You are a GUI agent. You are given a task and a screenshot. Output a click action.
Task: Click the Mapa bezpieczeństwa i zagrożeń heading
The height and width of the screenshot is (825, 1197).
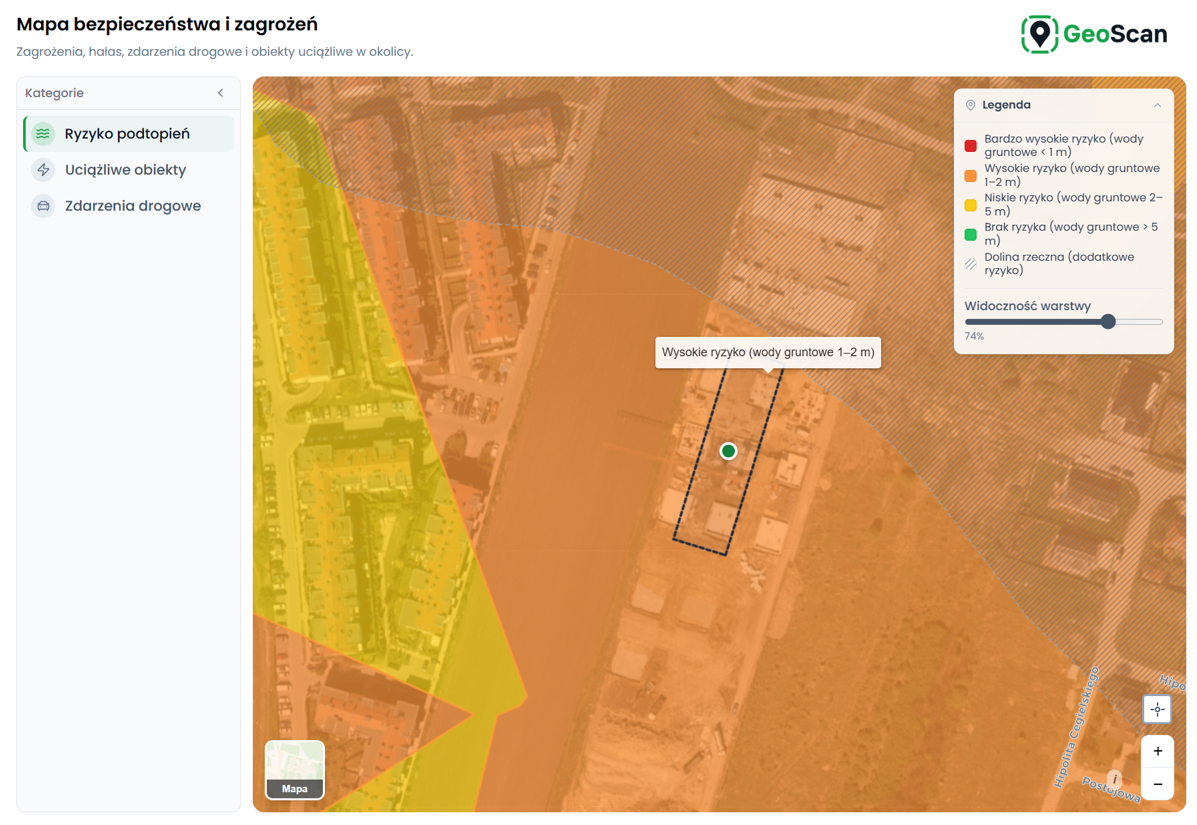point(167,24)
